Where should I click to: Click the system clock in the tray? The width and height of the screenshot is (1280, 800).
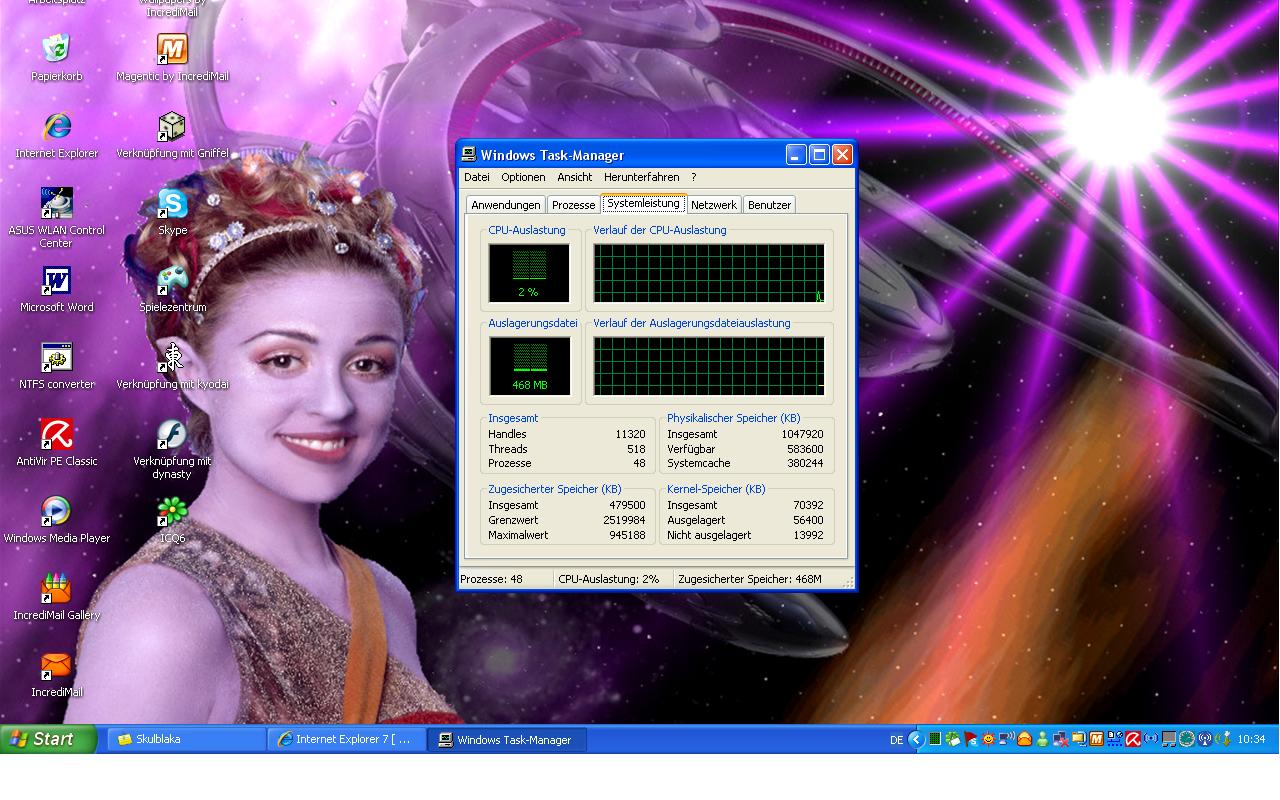pyautogui.click(x=1251, y=740)
